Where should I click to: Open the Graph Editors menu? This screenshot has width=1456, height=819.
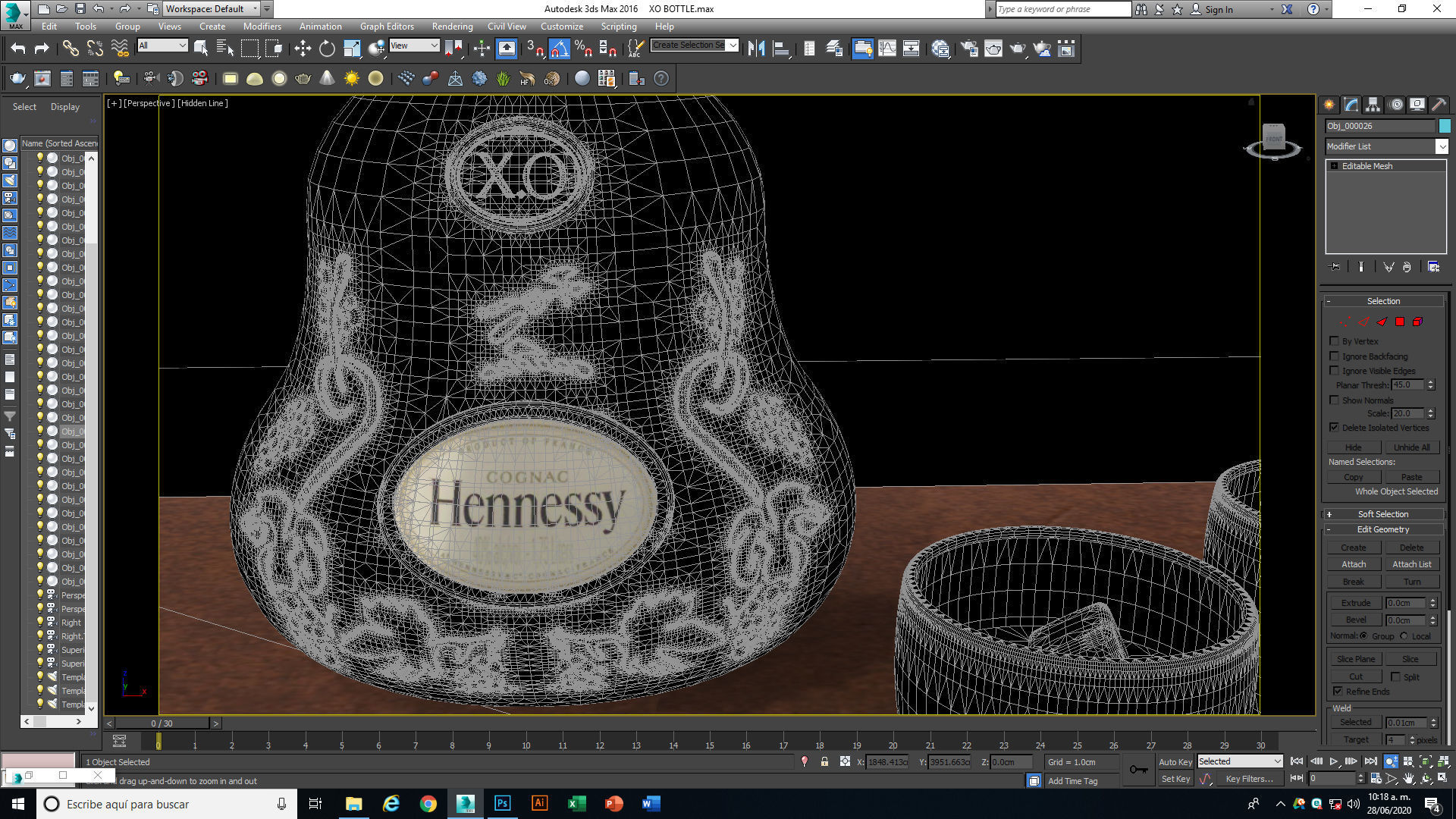pos(387,27)
